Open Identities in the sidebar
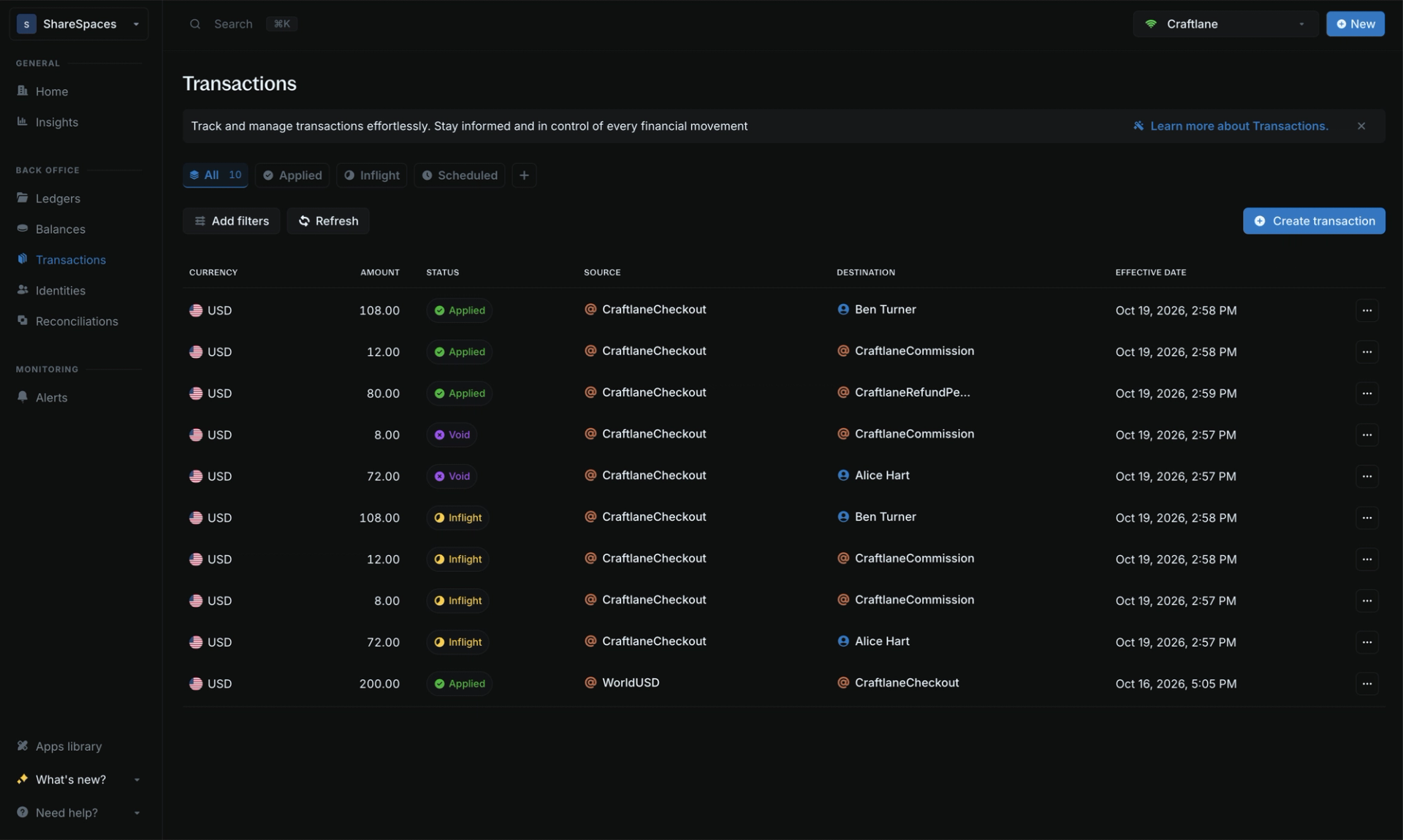1403x840 pixels. click(x=60, y=291)
